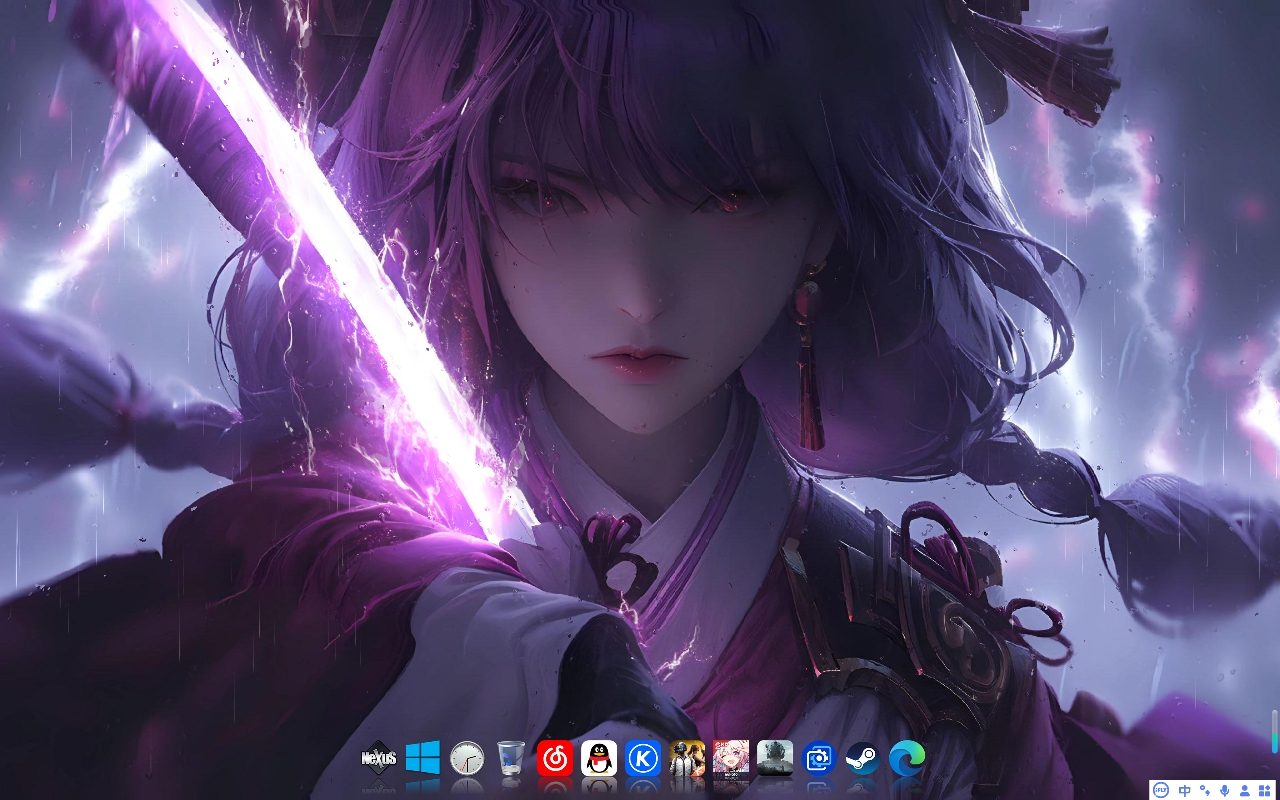
Task: Click the Windows Start logo in dock
Action: tap(423, 758)
